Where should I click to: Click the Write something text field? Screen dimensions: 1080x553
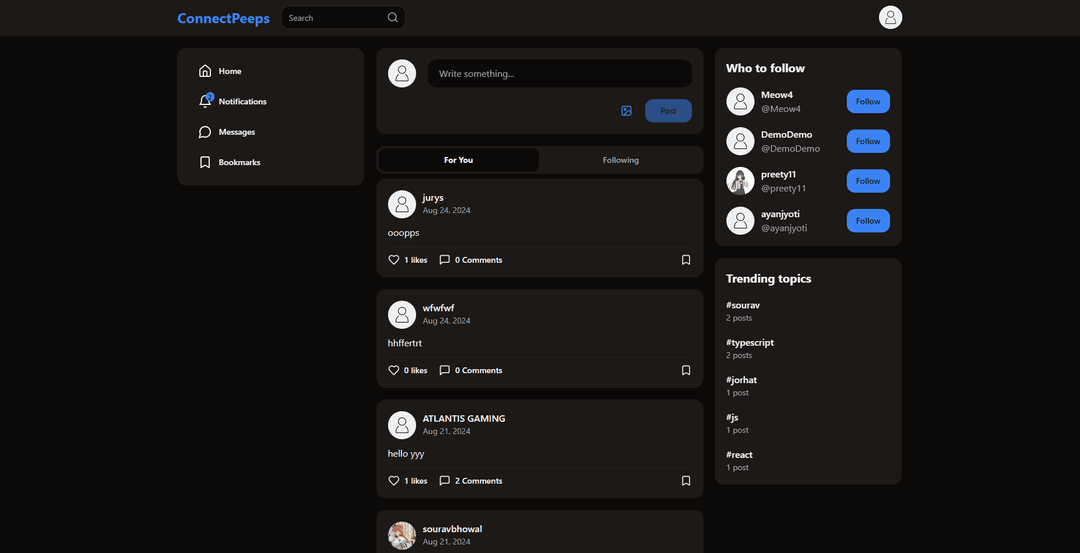pyautogui.click(x=559, y=74)
